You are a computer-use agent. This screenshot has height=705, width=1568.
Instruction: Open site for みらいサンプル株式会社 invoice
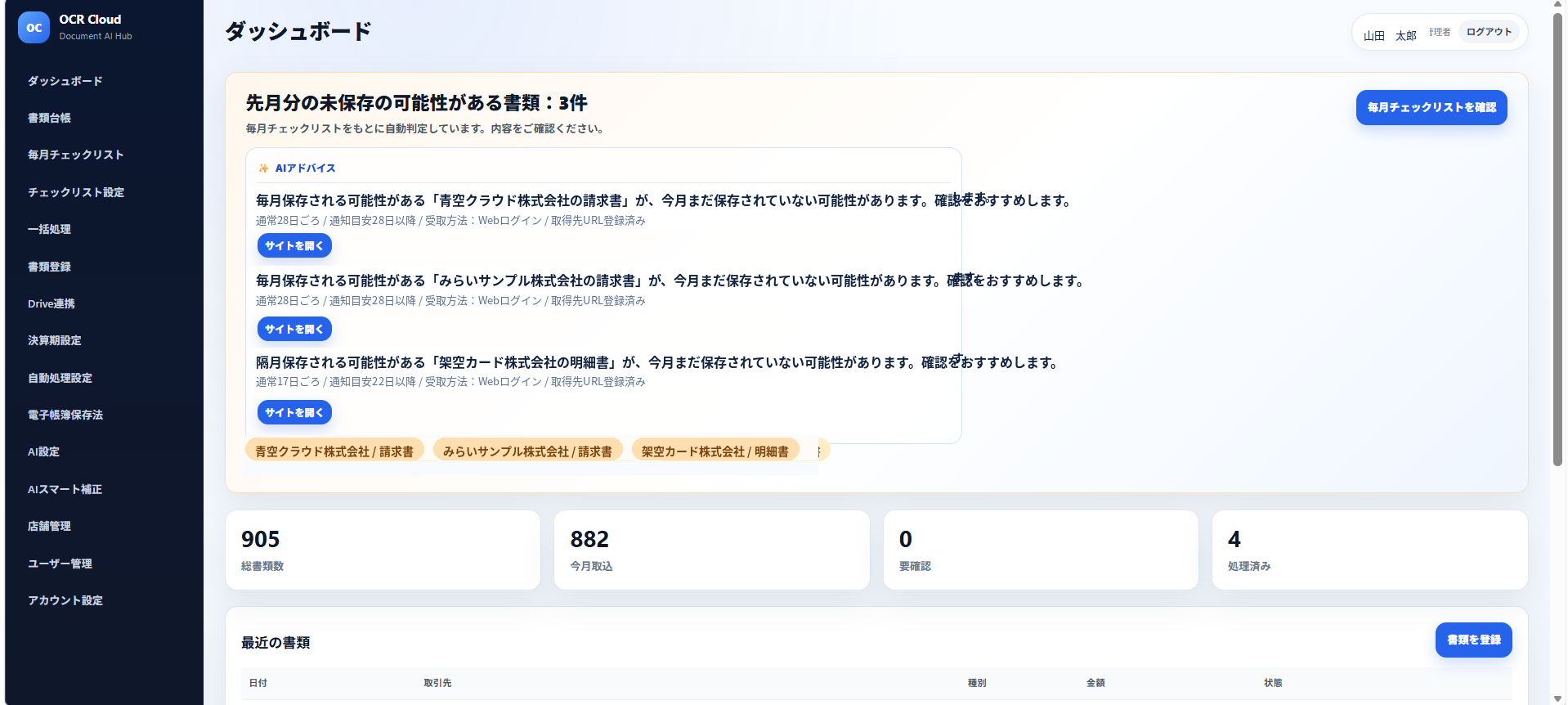pyautogui.click(x=294, y=329)
